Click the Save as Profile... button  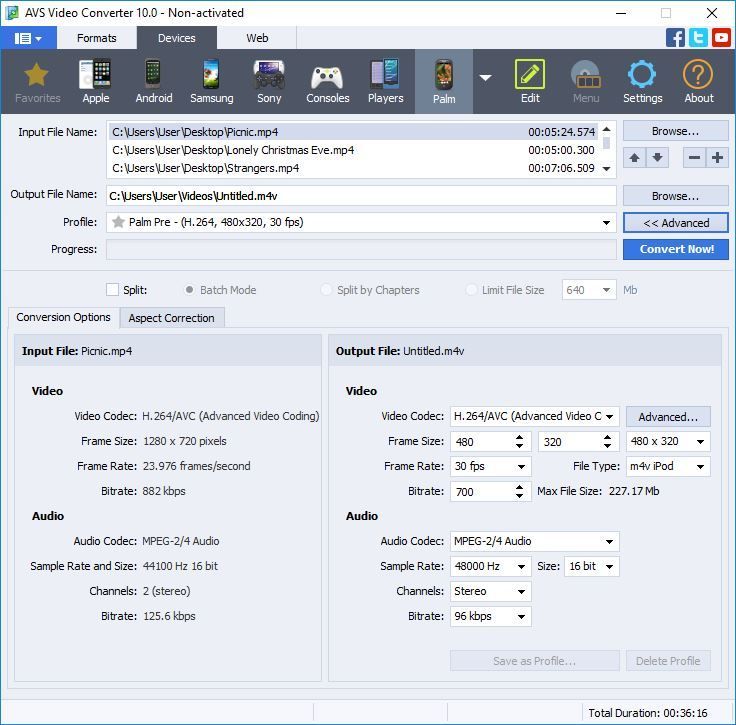(535, 661)
